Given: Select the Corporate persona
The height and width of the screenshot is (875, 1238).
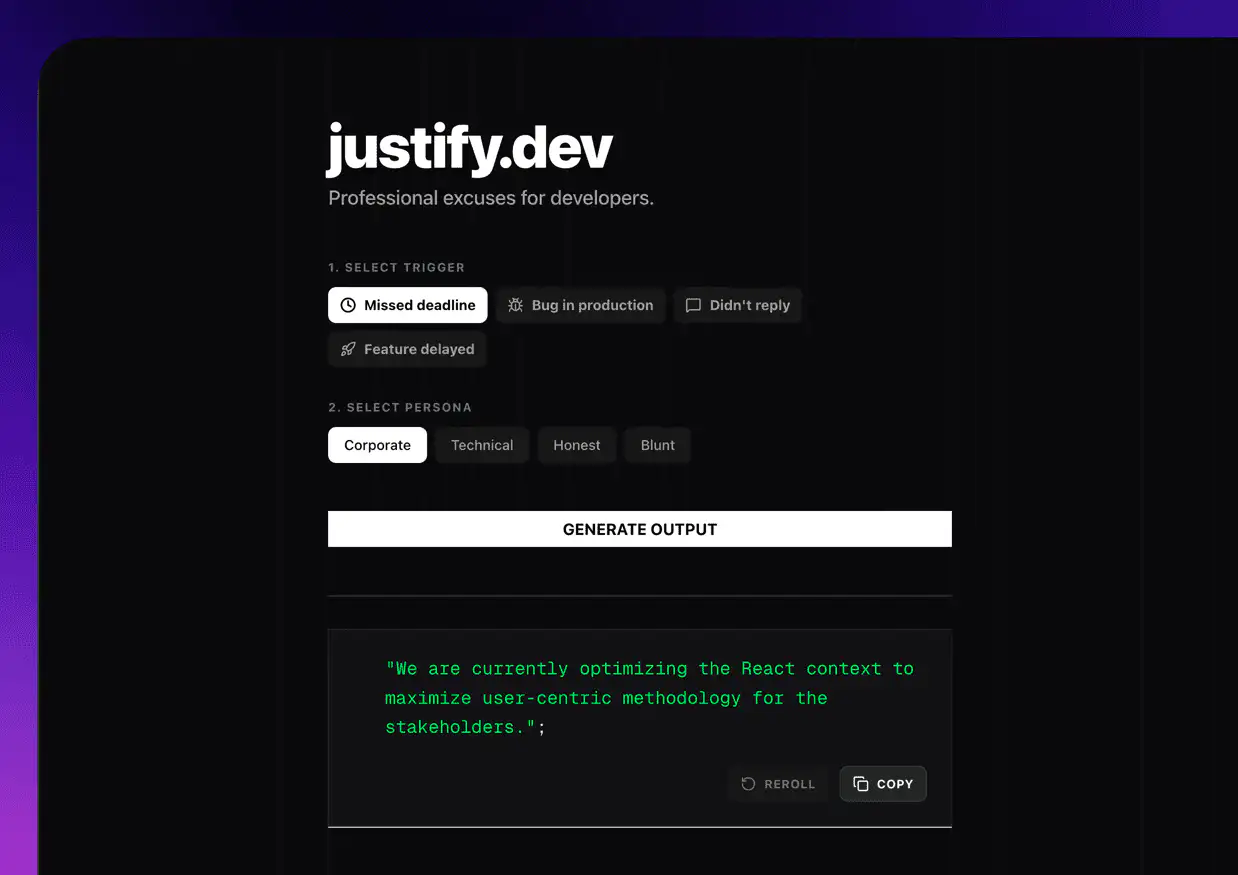Looking at the screenshot, I should (x=377, y=445).
